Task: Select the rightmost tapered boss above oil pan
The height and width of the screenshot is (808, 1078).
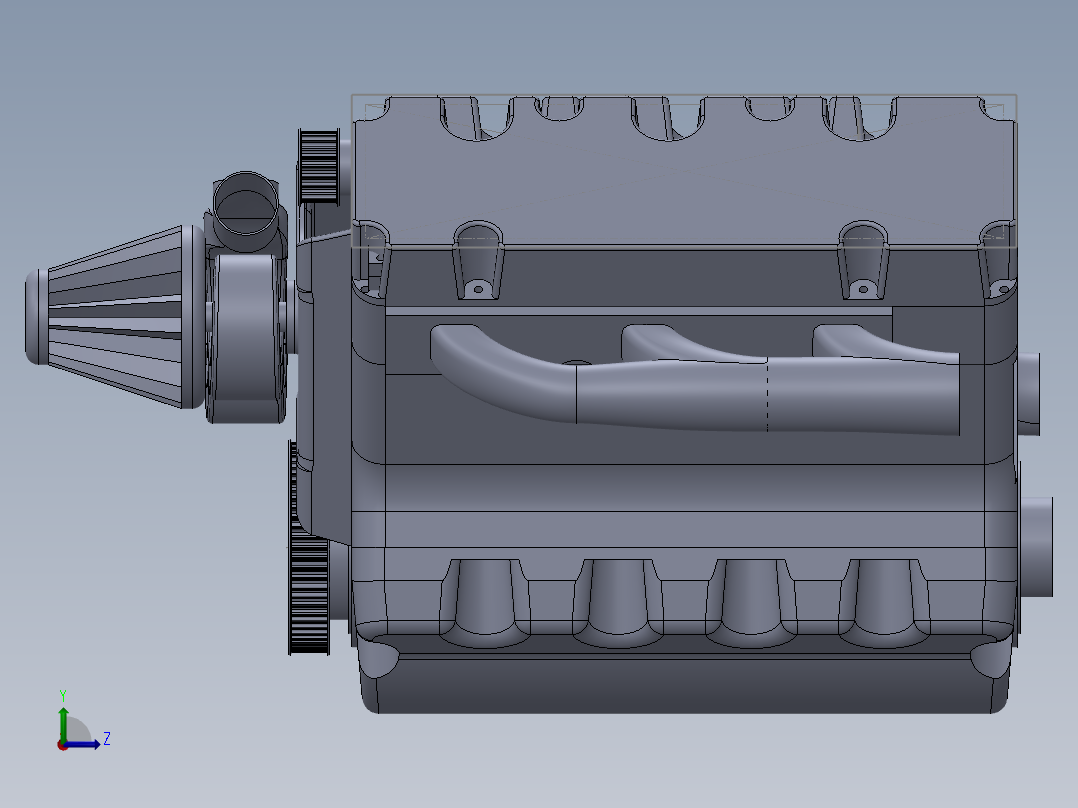Action: (884, 603)
